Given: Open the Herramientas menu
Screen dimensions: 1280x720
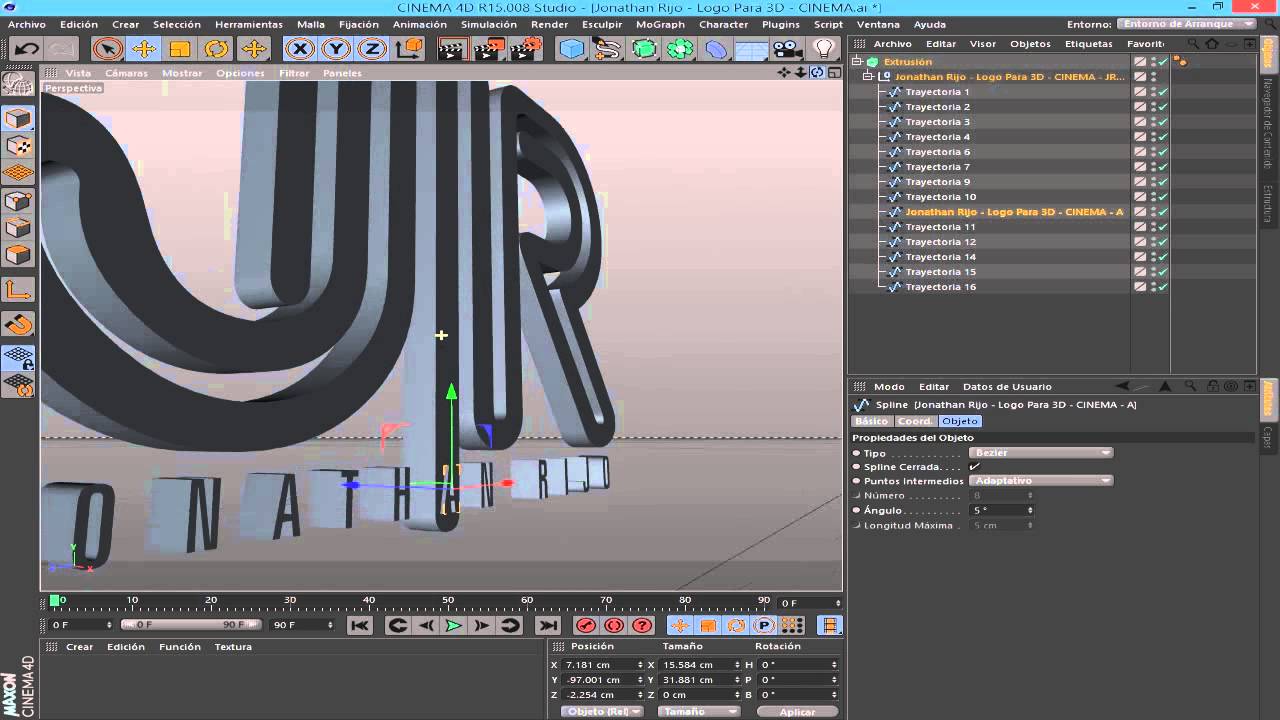Looking at the screenshot, I should pos(249,24).
